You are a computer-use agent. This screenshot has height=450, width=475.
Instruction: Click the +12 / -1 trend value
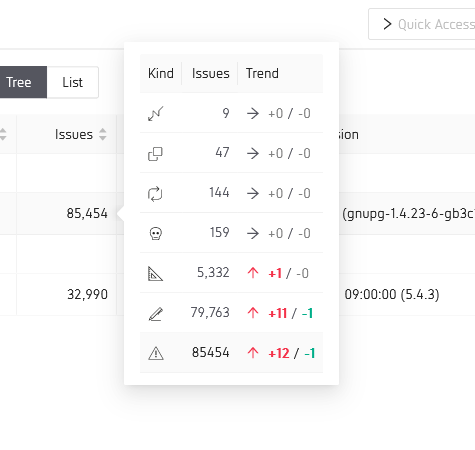point(292,353)
